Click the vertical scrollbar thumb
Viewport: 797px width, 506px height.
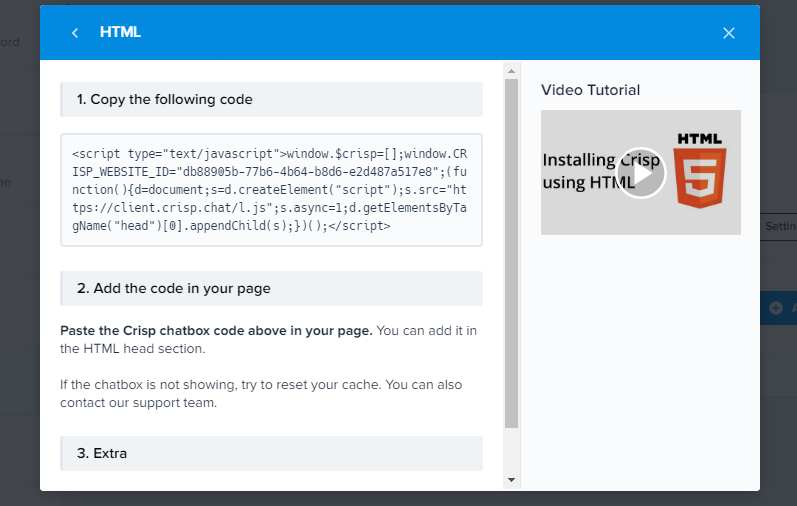pyautogui.click(x=511, y=250)
